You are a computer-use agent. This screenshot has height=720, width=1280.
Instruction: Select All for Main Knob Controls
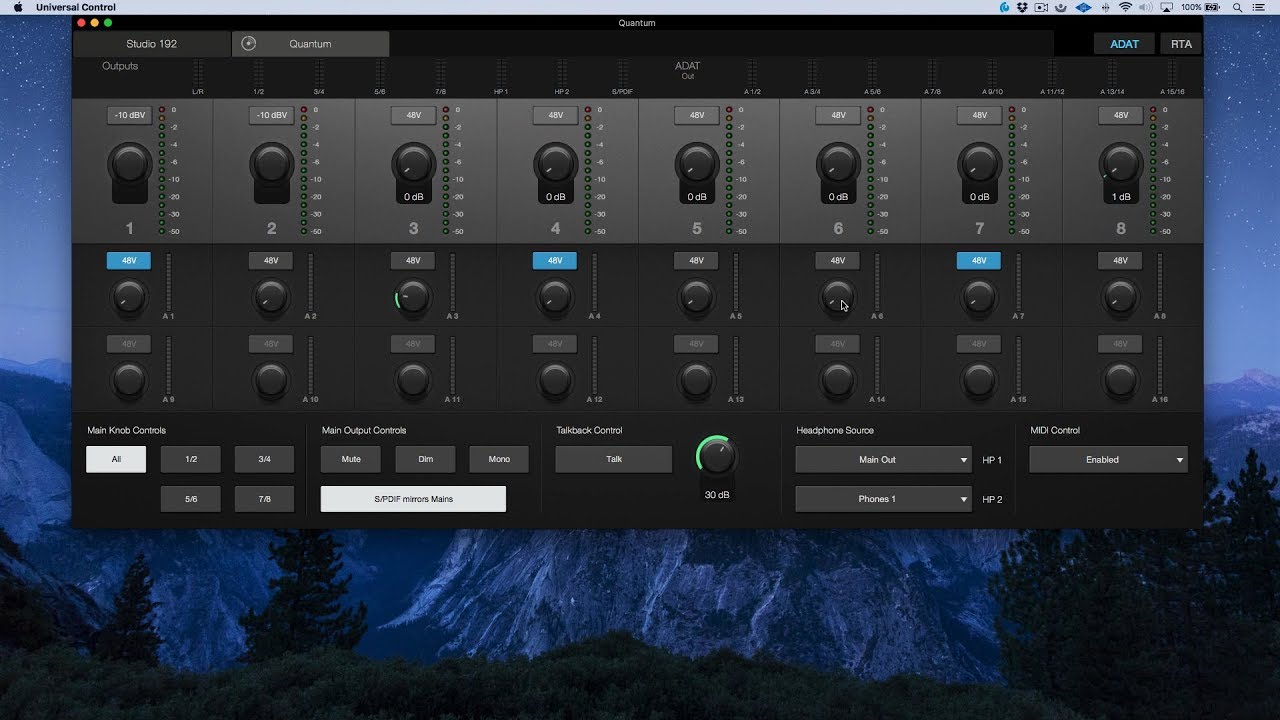[116, 459]
